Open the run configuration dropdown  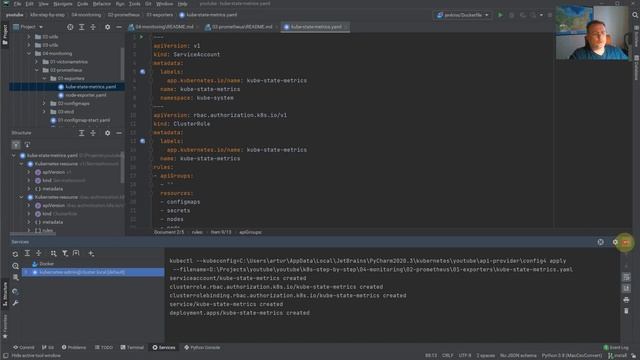coord(462,15)
